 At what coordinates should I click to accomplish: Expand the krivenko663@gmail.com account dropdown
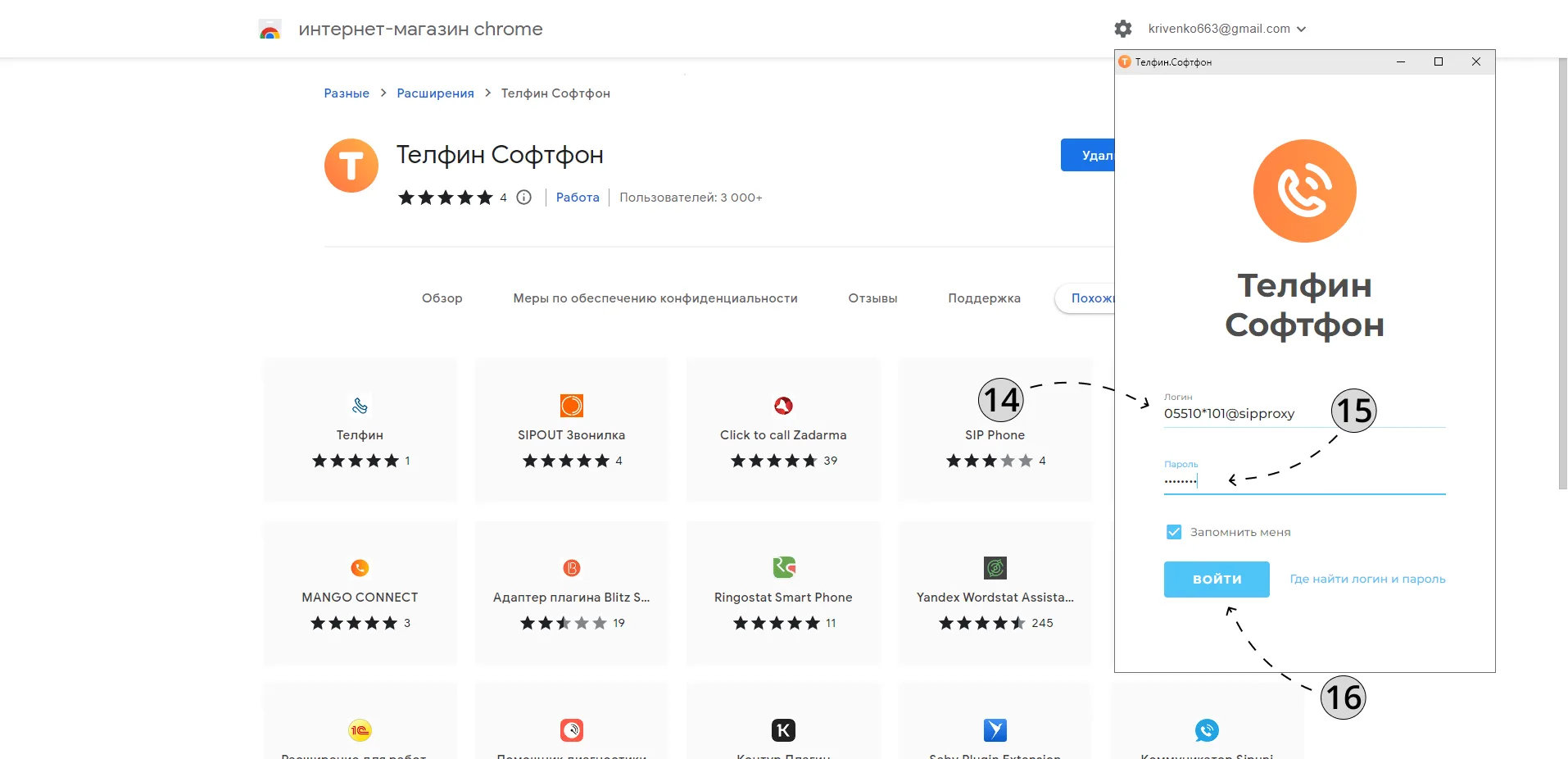[x=1226, y=29]
